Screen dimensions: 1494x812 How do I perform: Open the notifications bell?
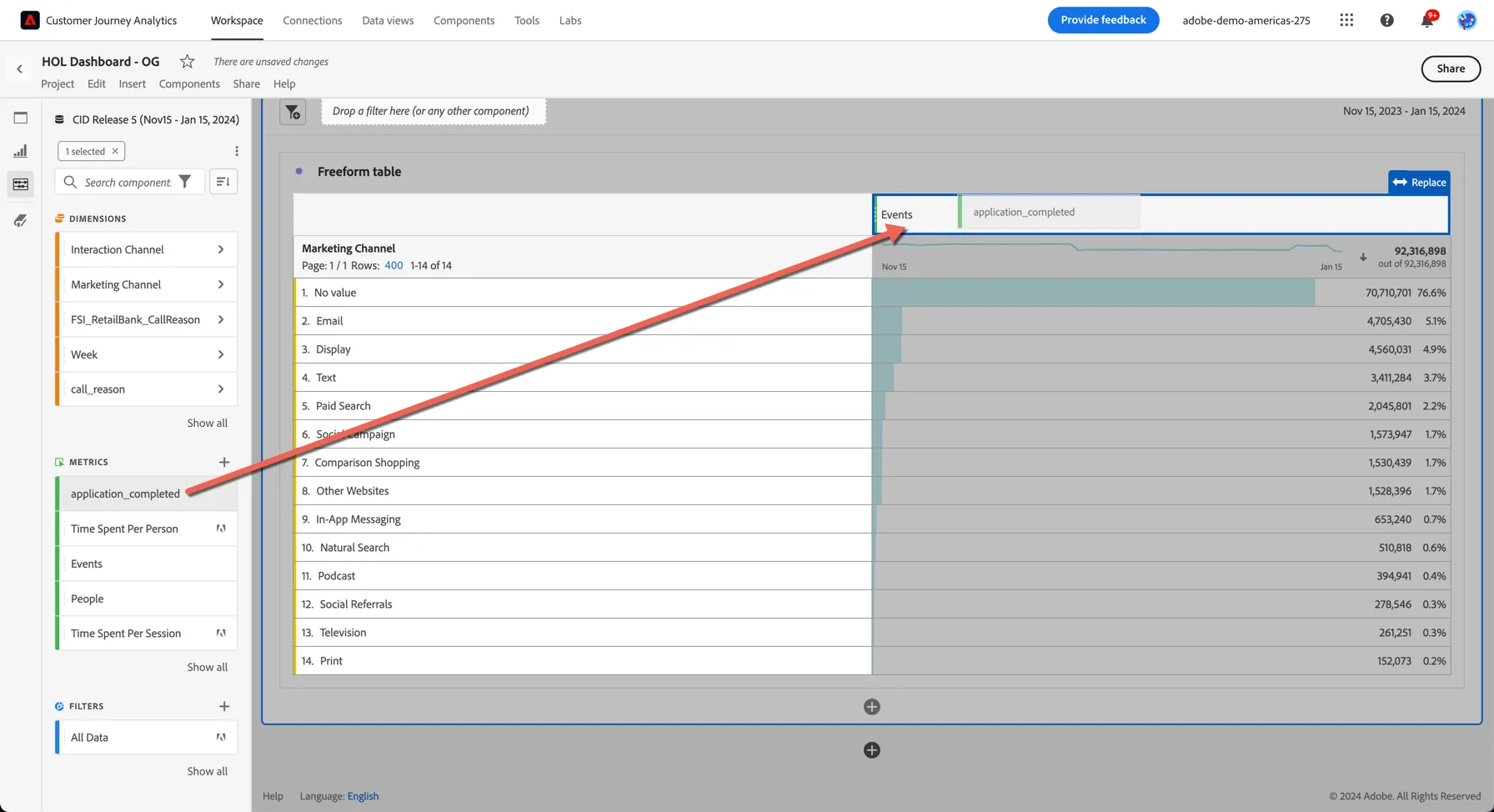coord(1426,20)
